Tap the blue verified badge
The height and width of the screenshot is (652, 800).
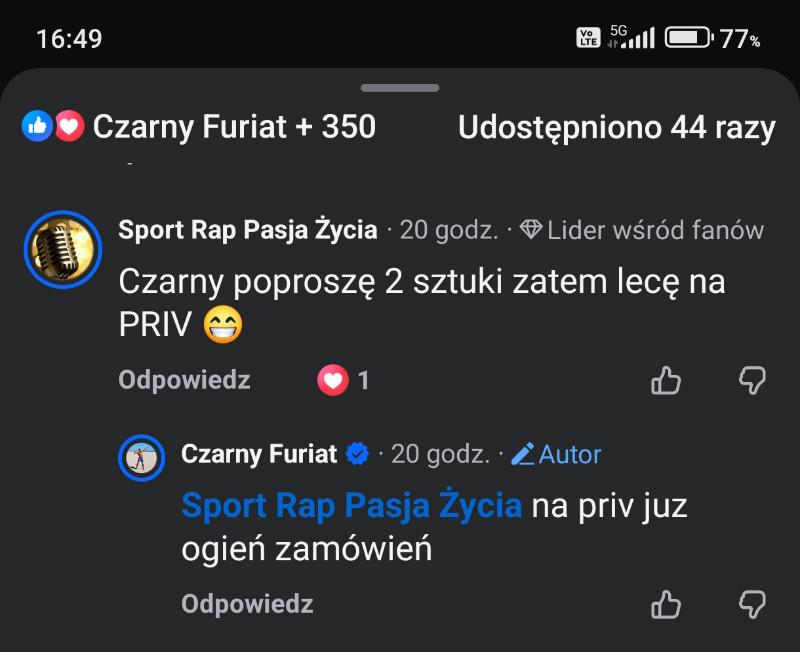click(357, 454)
